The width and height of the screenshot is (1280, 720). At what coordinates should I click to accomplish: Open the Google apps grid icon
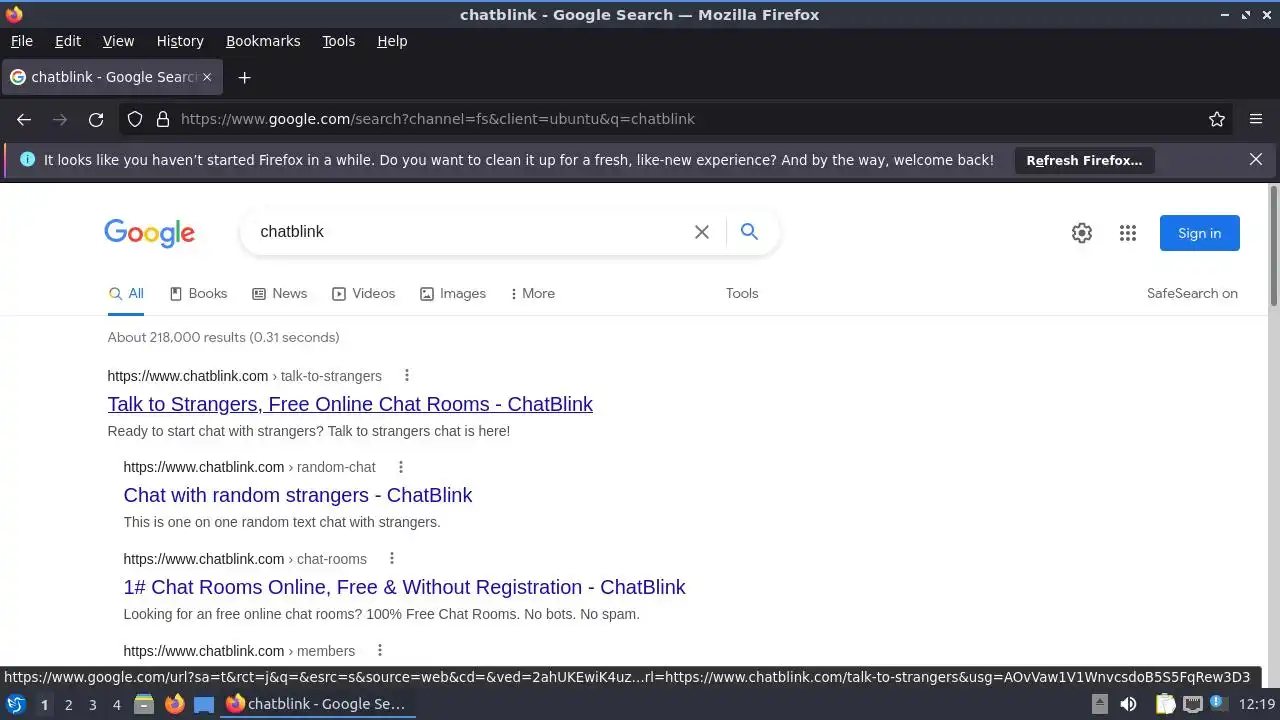coord(1128,233)
